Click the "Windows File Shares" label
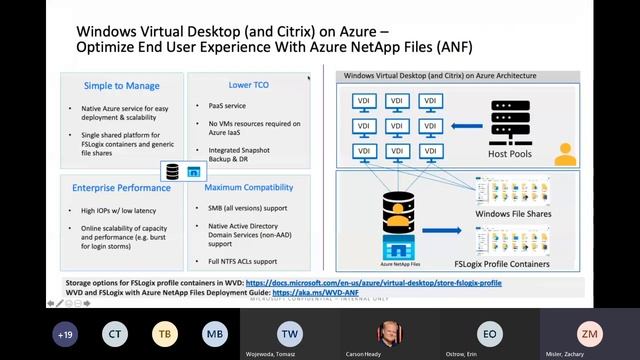Screen dimensions: 640x360 pos(513,214)
